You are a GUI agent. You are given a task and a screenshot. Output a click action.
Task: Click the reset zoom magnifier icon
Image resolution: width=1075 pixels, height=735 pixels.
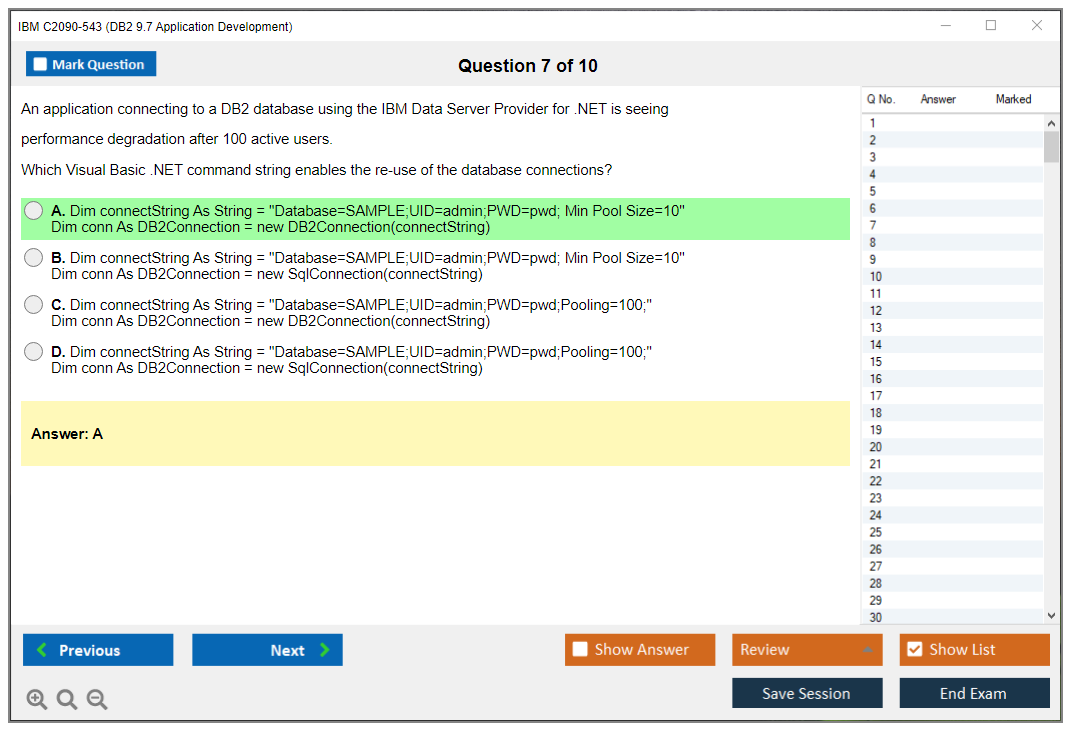[x=67, y=700]
